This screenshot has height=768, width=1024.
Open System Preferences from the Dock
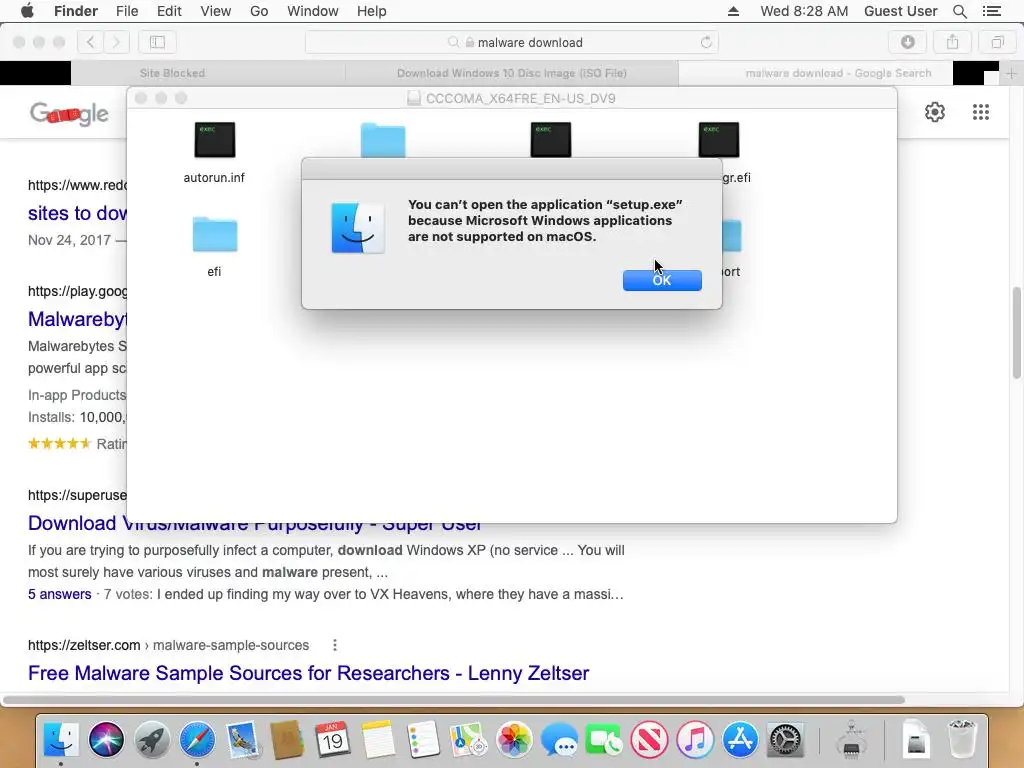785,740
